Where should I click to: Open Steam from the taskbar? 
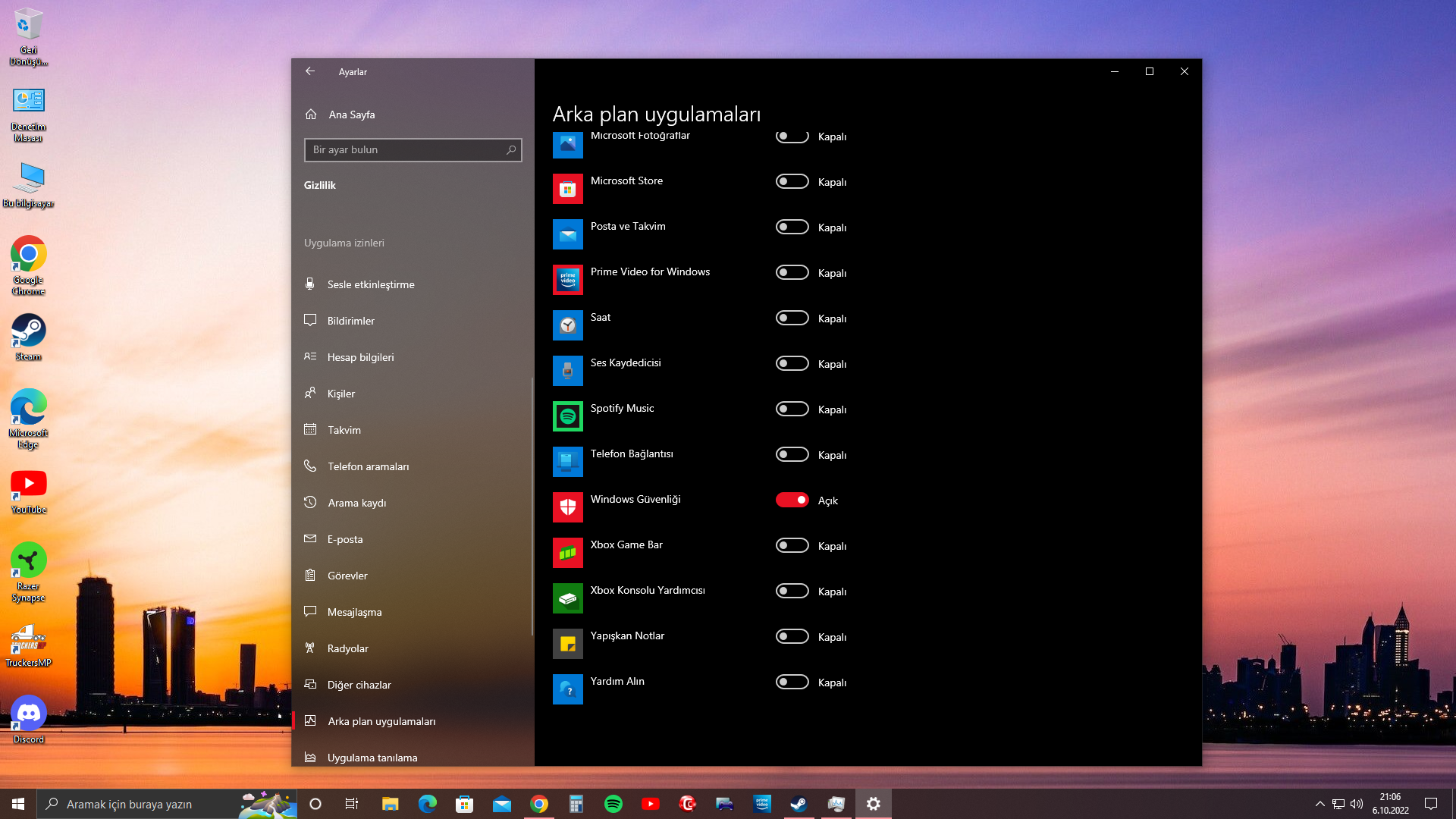799,804
